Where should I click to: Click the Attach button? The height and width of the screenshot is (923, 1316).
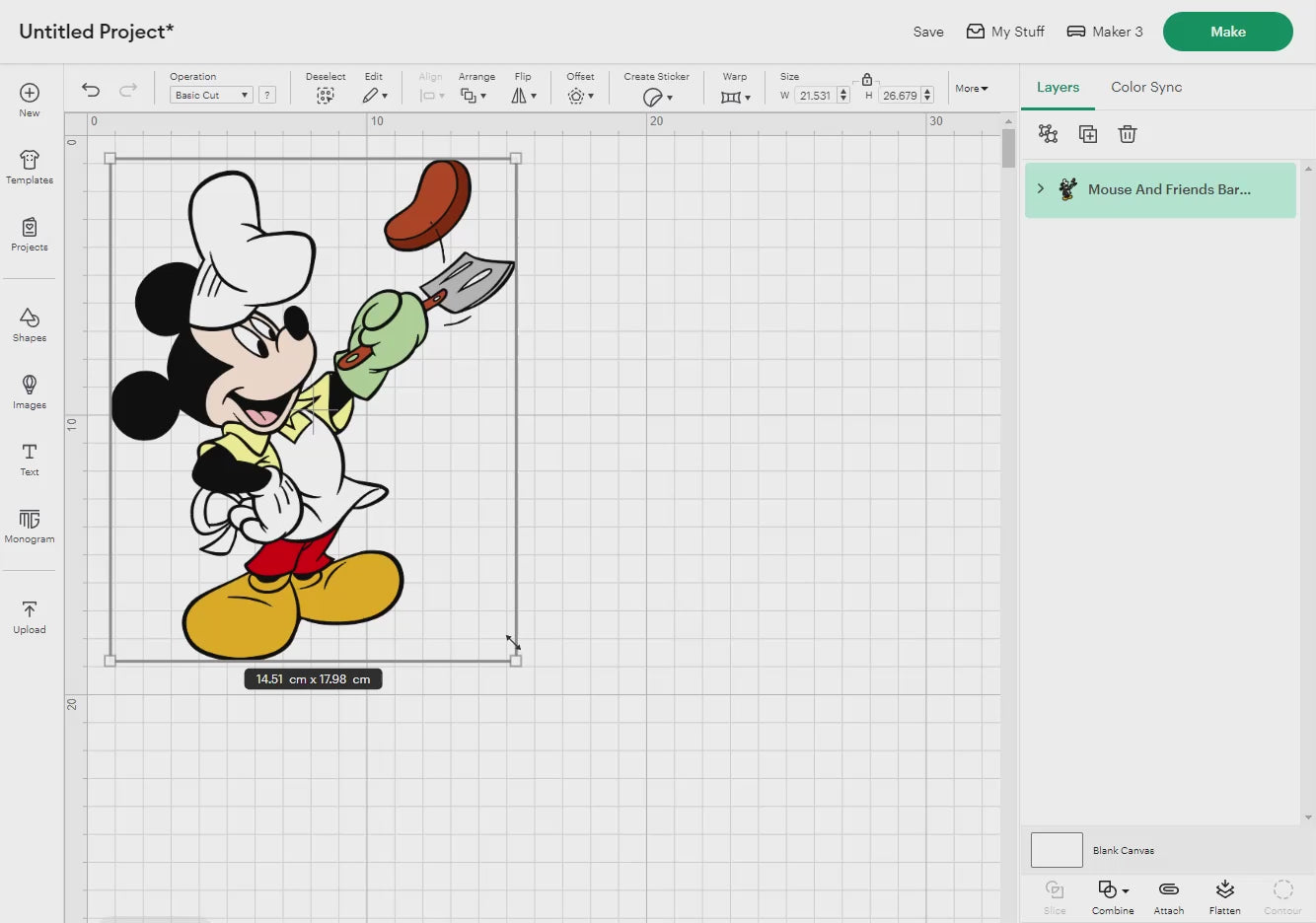[x=1169, y=896]
